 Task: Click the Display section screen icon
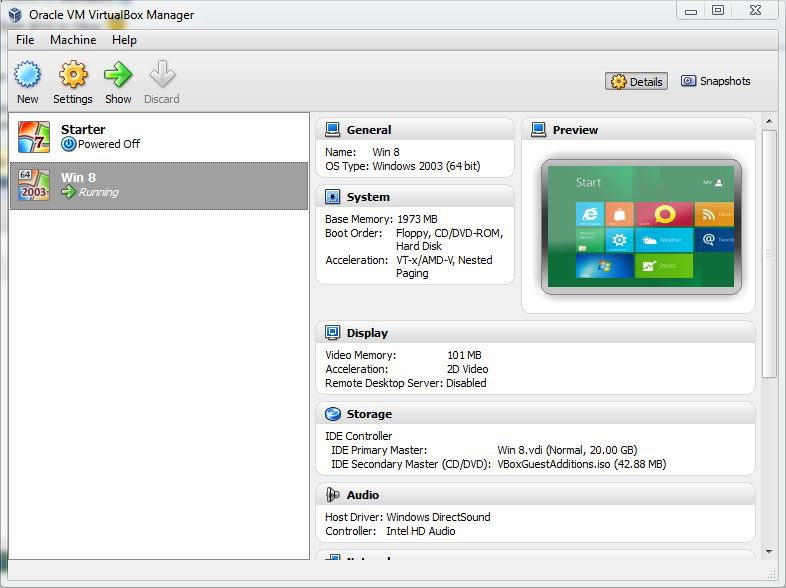tap(332, 332)
